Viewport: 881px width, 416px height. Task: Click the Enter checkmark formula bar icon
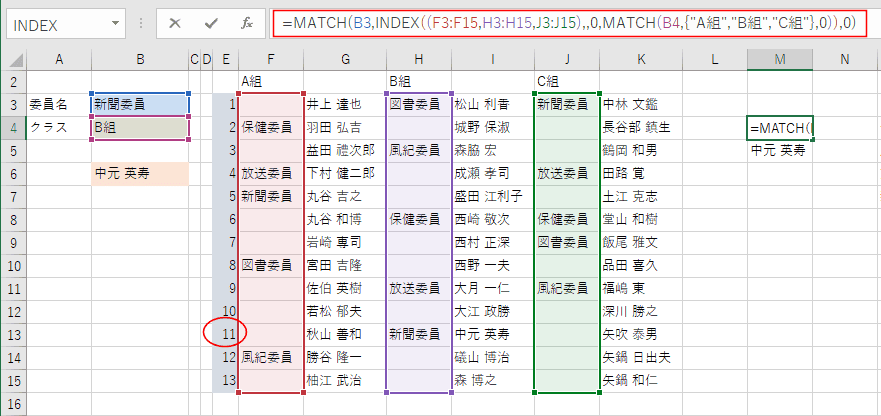coord(211,23)
